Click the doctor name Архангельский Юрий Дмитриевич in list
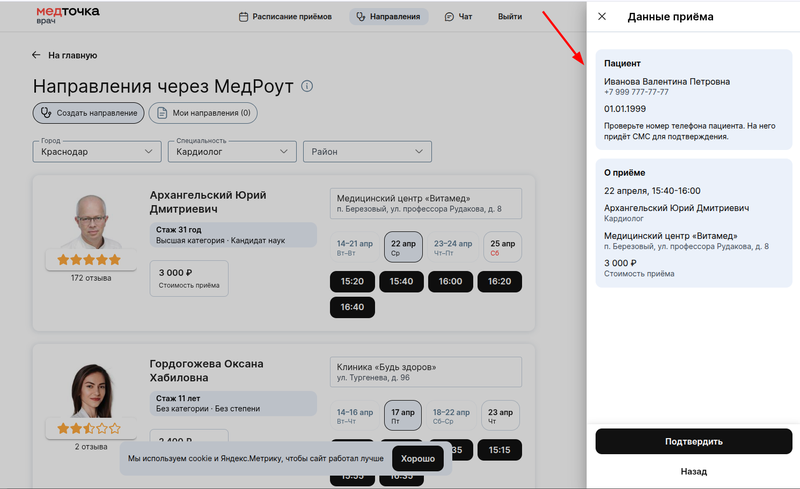The width and height of the screenshot is (800, 489). tap(208, 202)
